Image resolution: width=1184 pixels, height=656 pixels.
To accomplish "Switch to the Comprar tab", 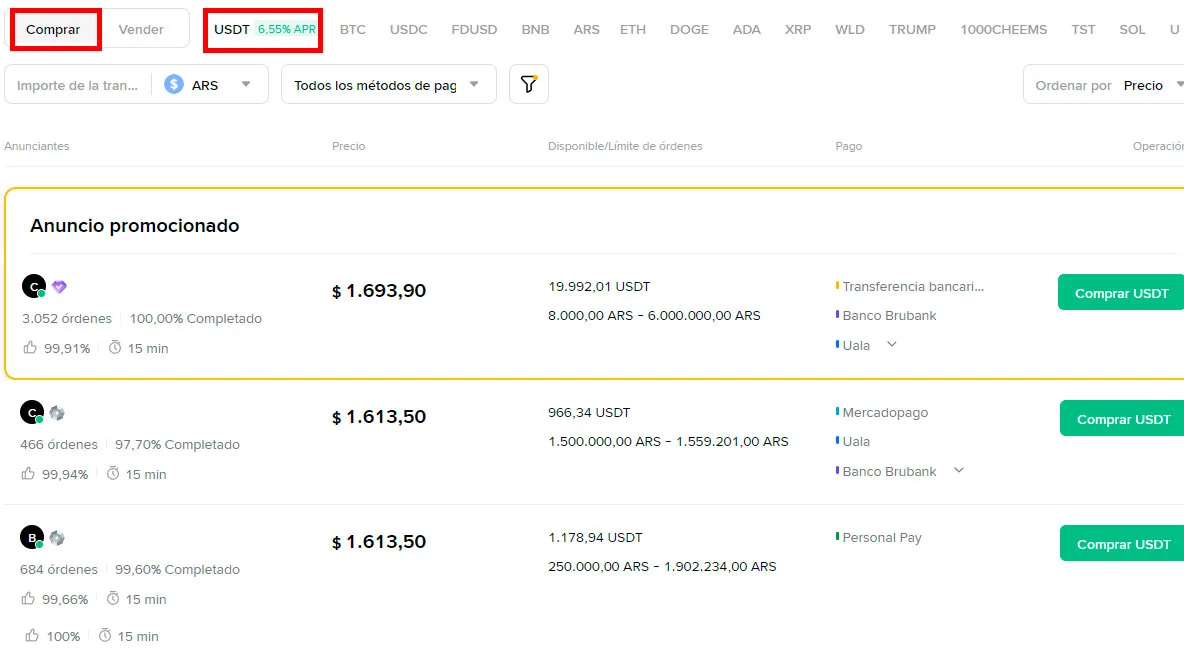I will coord(53,29).
